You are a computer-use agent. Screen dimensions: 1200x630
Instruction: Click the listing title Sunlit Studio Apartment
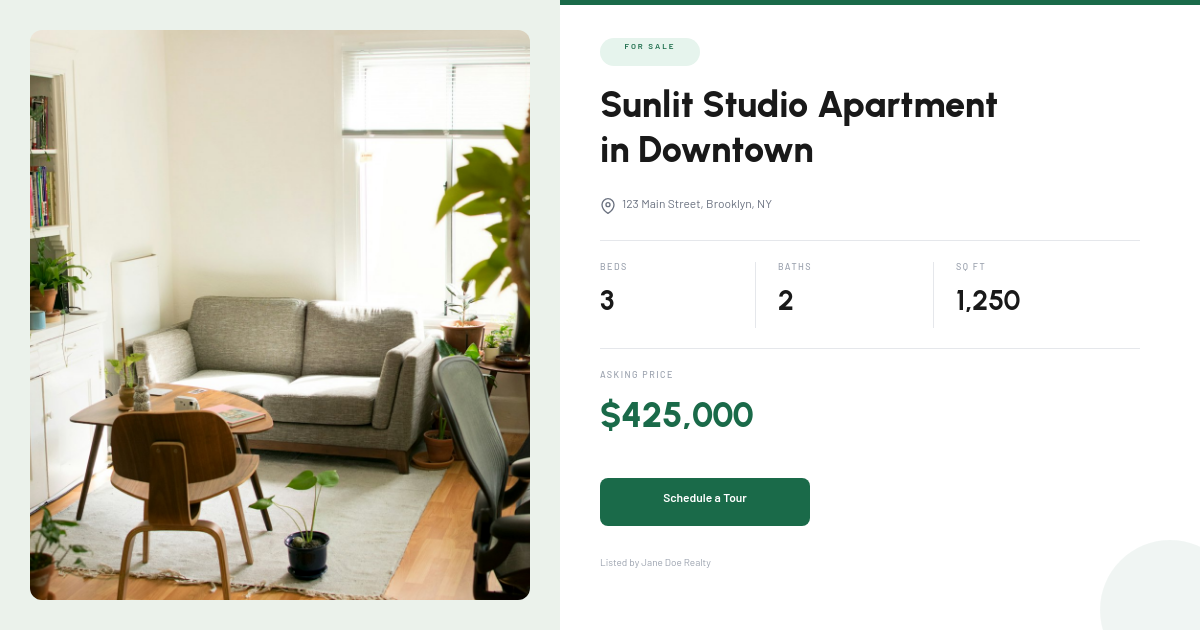tap(798, 127)
